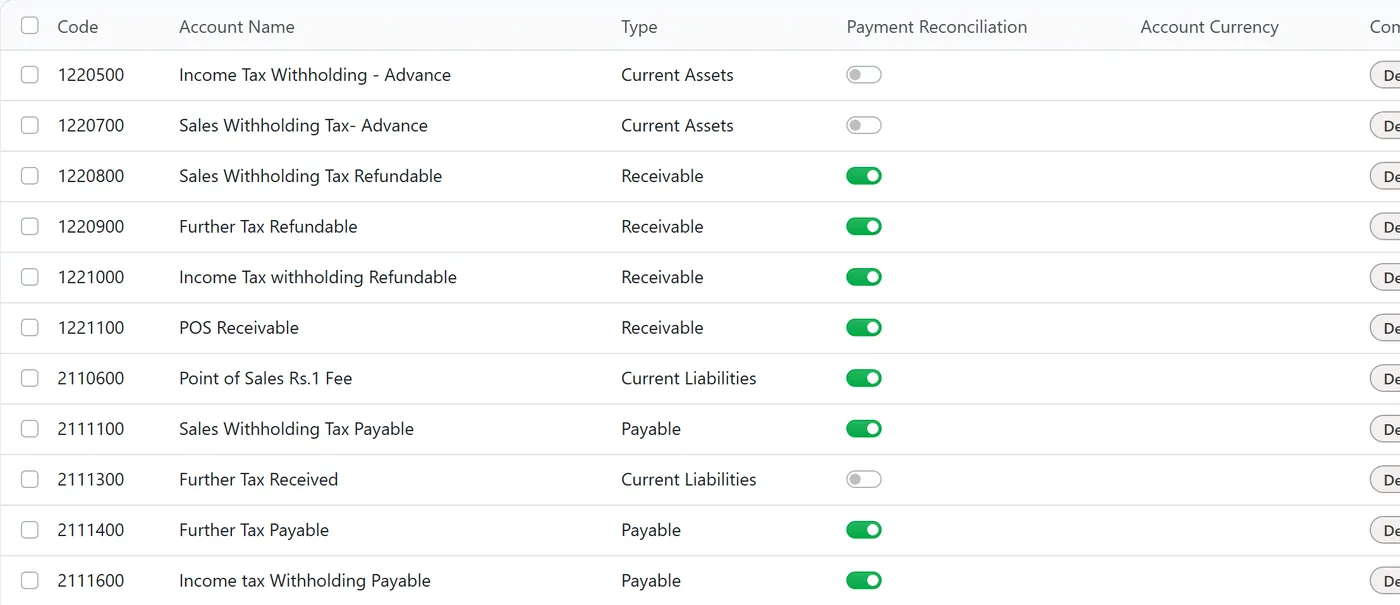The width and height of the screenshot is (1400, 605).
Task: Check the Further Tax Received row checkbox
Action: (30, 479)
